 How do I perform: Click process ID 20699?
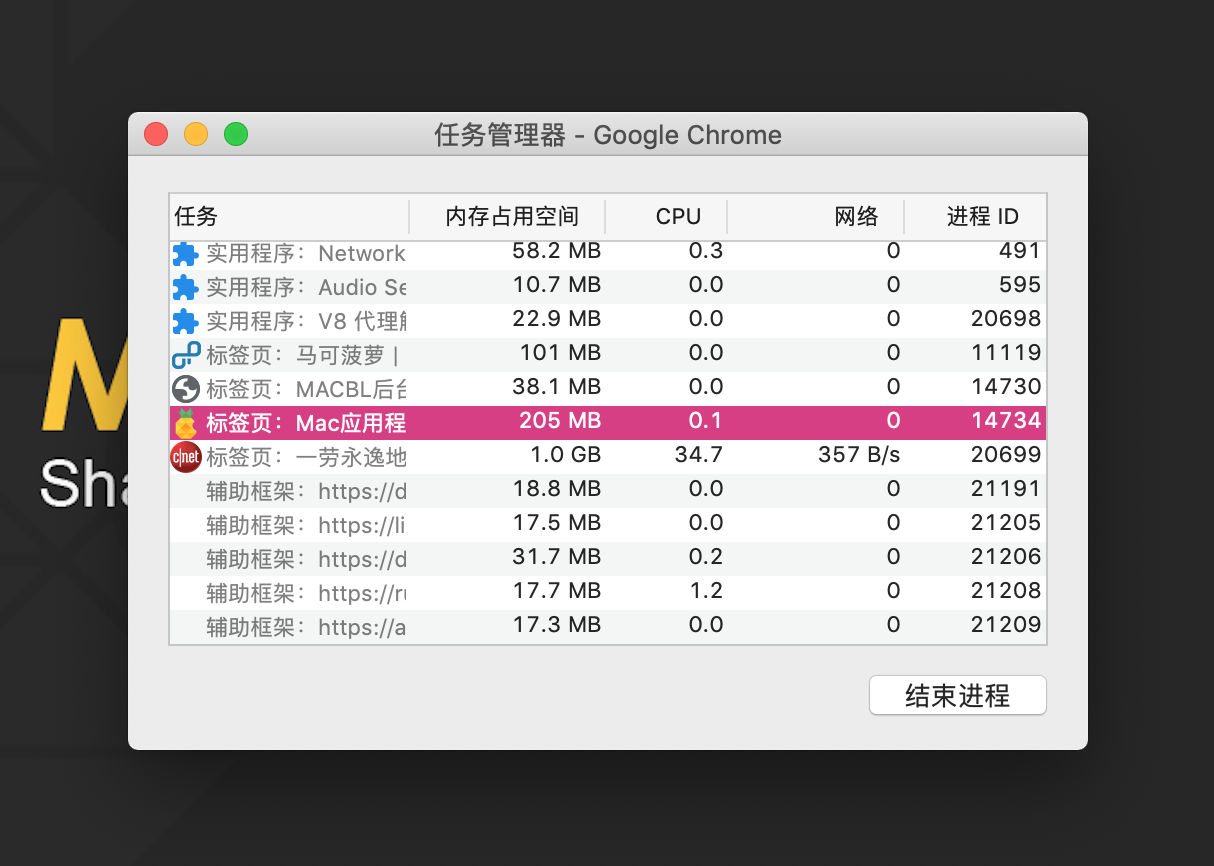1006,455
